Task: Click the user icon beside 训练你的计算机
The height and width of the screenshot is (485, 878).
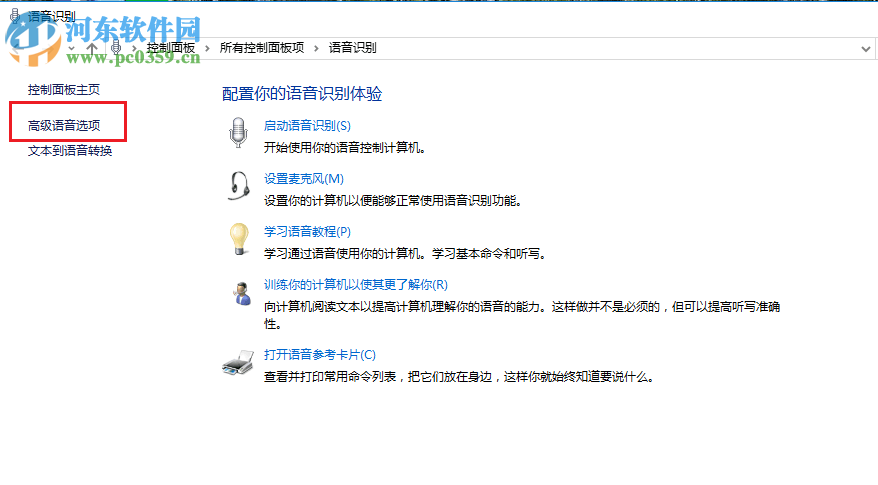Action: [242, 293]
